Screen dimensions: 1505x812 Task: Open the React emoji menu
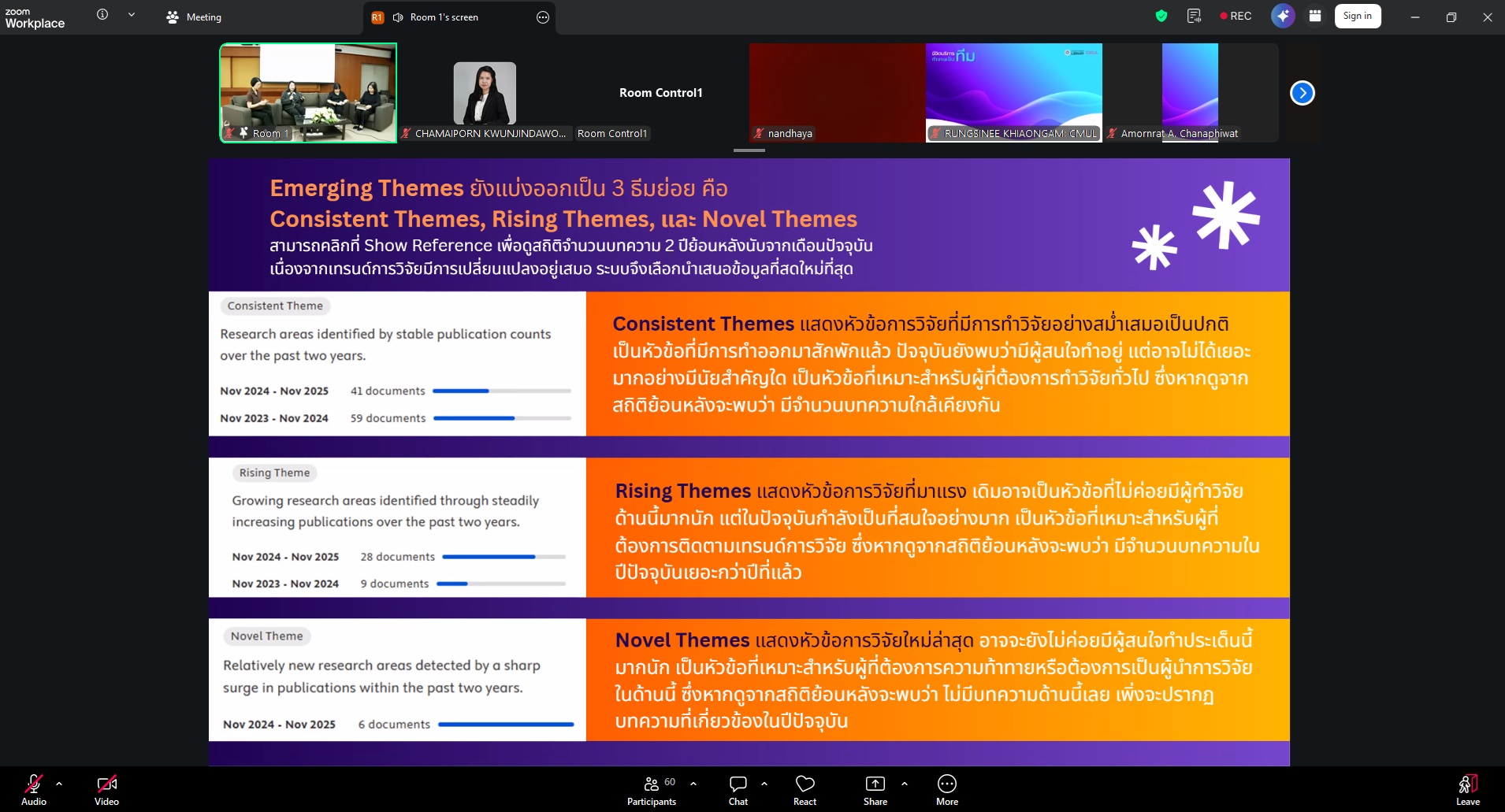pyautogui.click(x=805, y=789)
